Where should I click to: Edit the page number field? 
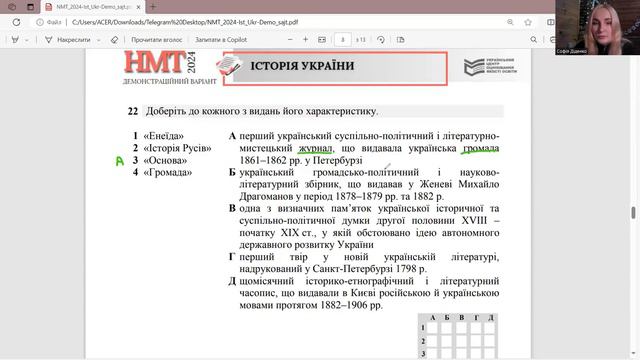click(x=342, y=40)
